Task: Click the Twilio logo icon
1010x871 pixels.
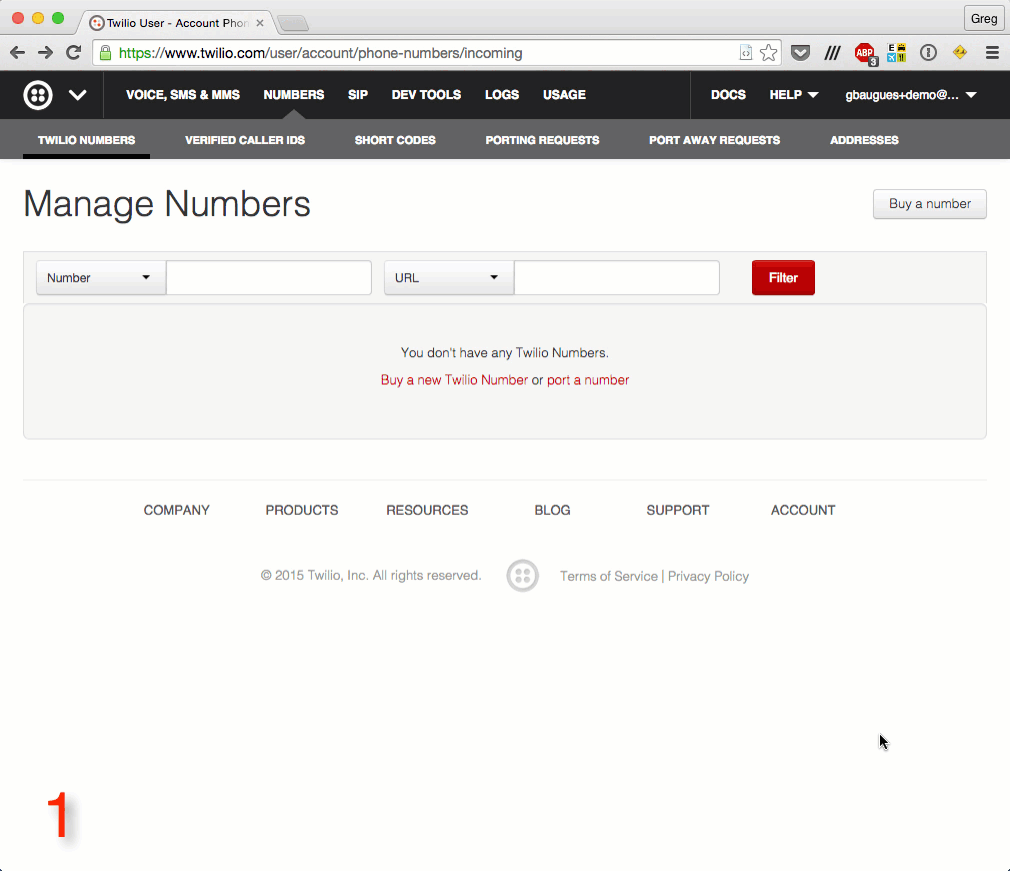Action: 38,95
